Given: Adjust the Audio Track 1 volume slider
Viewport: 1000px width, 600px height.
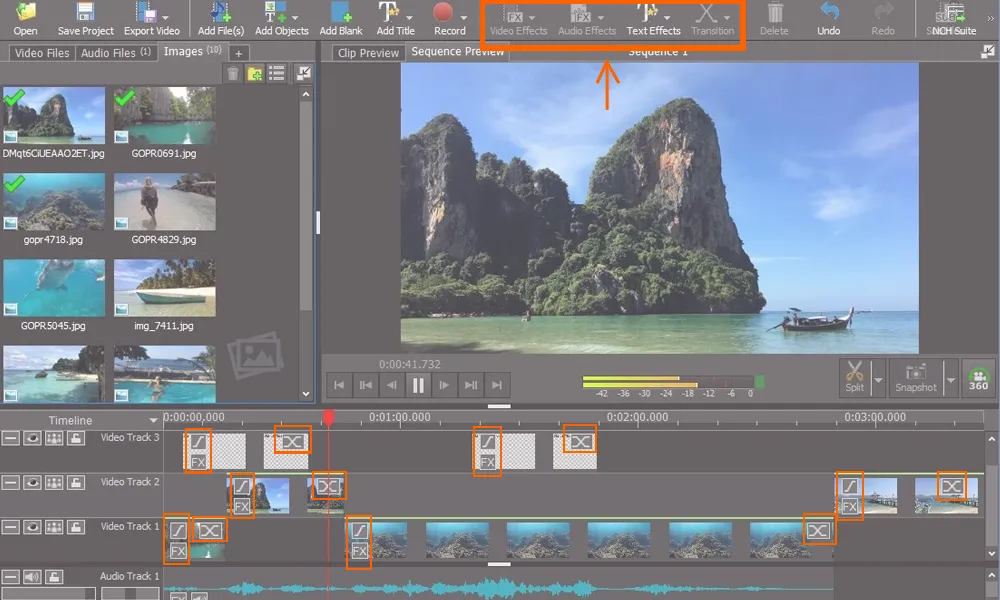Looking at the screenshot, I should point(48,594).
